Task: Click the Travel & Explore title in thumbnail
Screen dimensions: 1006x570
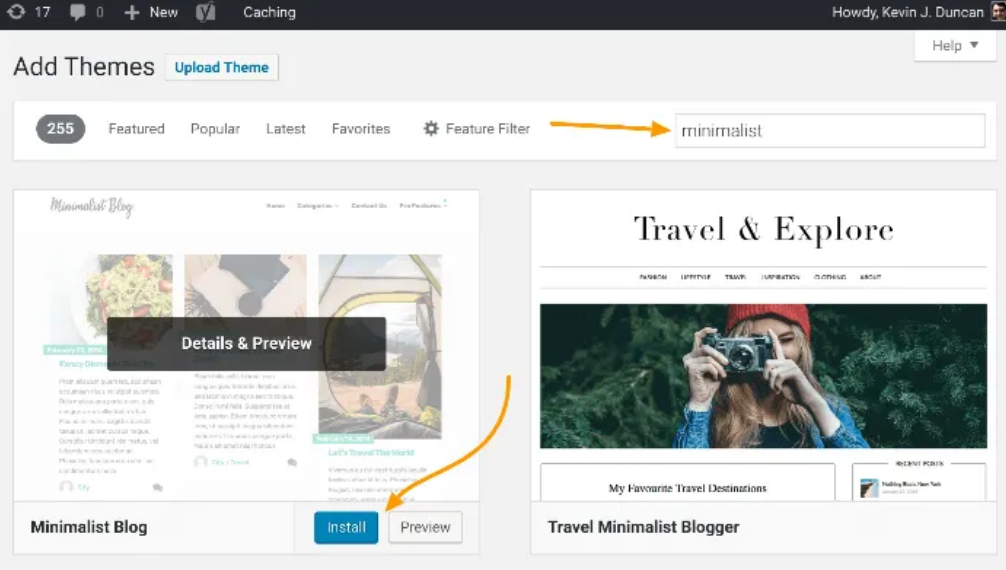Action: coord(763,229)
